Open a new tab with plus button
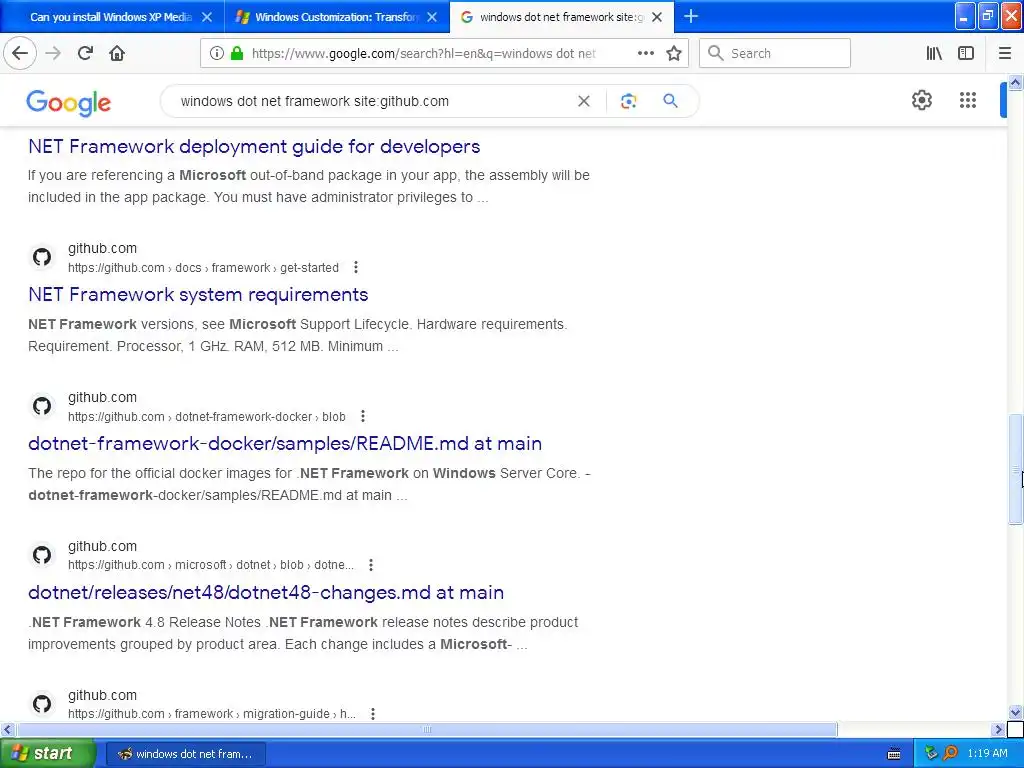Image resolution: width=1024 pixels, height=768 pixels. 691,16
